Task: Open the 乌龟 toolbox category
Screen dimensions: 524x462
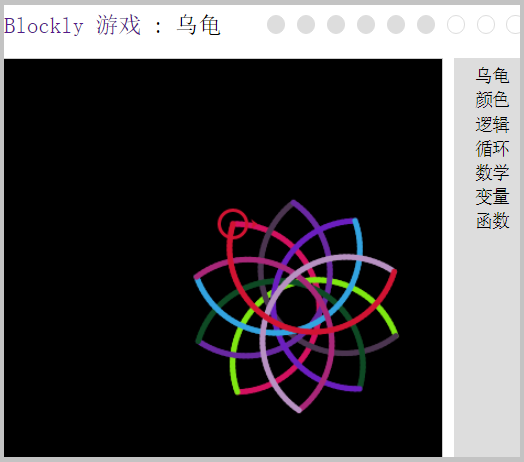Action: coord(492,76)
